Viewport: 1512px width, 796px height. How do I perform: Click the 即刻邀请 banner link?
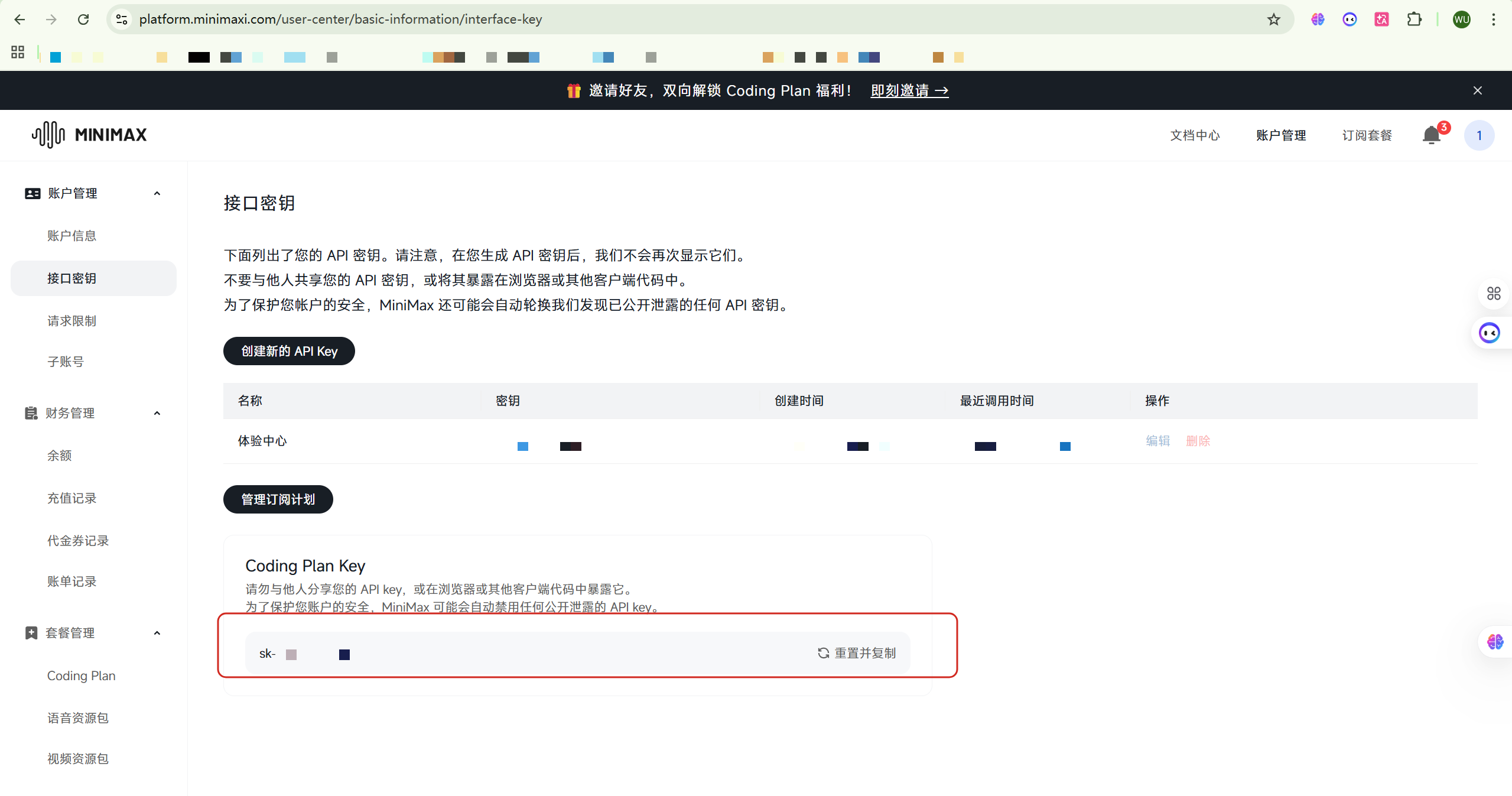[909, 90]
